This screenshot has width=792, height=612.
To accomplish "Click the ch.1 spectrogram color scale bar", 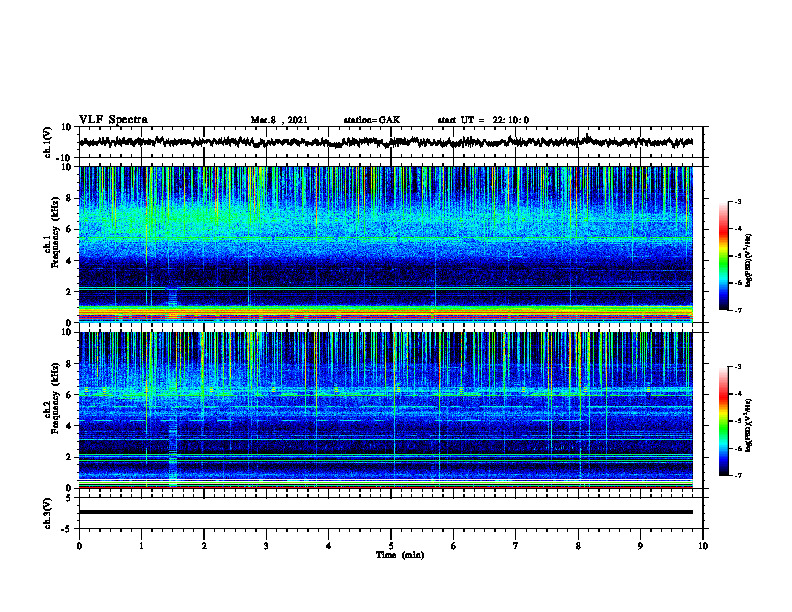I will coord(723,256).
